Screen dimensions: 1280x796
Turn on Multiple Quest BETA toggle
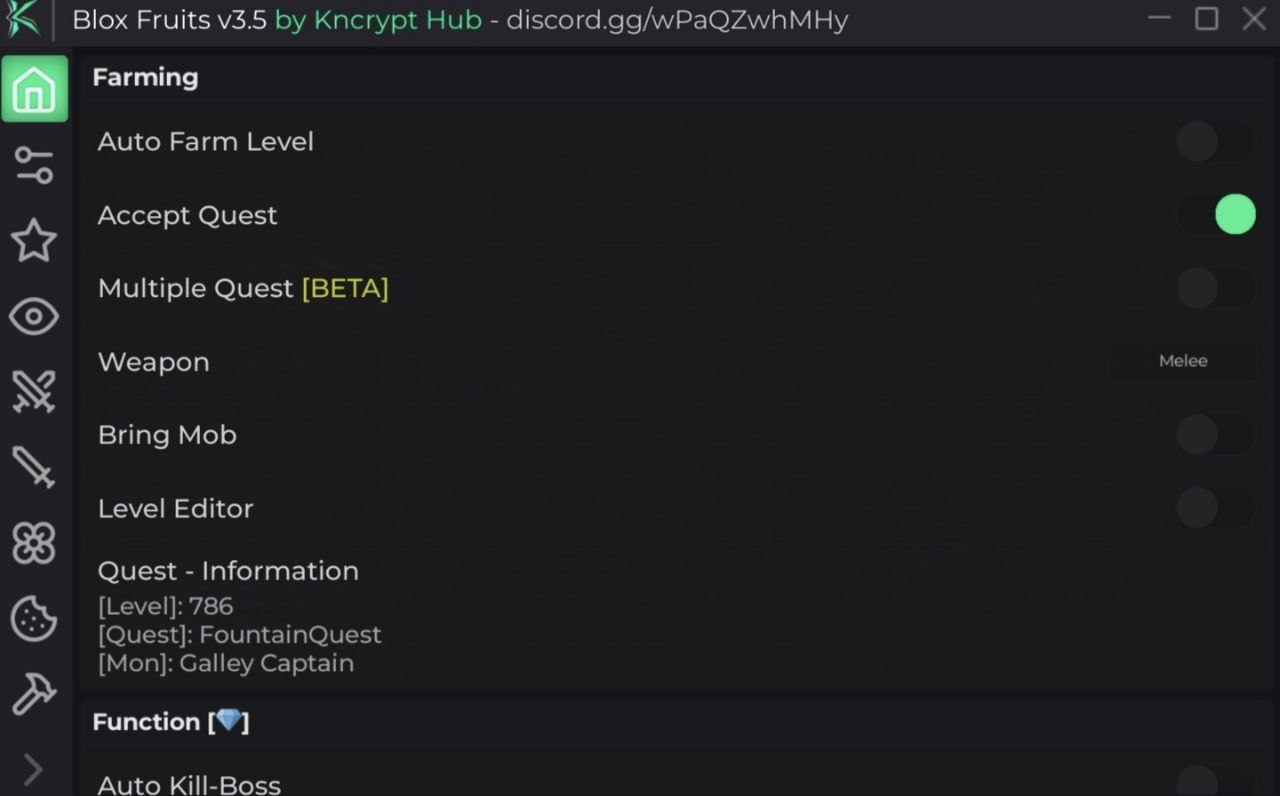[1214, 288]
